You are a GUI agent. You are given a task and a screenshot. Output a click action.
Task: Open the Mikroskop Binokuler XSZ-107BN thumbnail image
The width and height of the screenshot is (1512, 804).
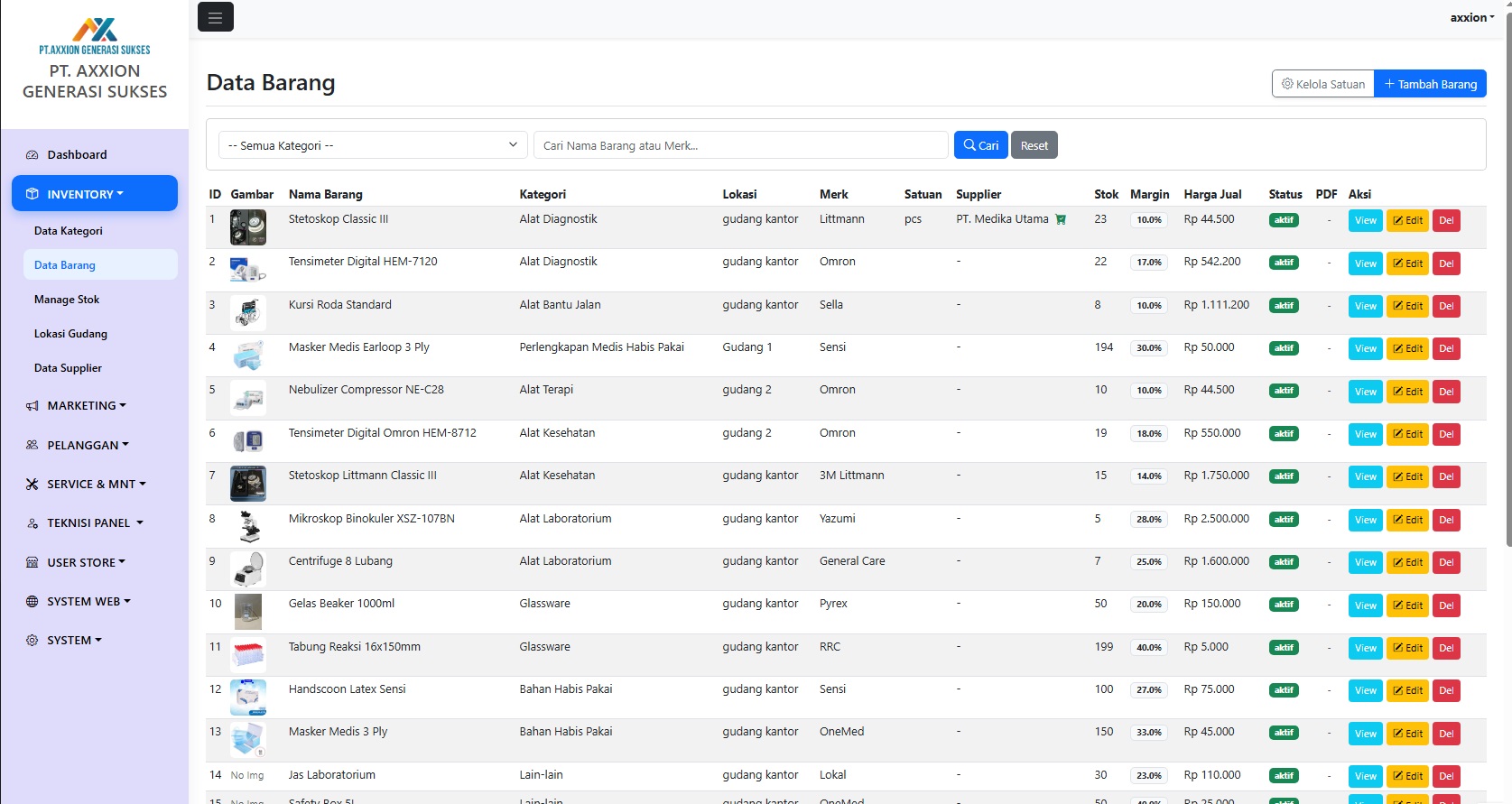(x=248, y=526)
